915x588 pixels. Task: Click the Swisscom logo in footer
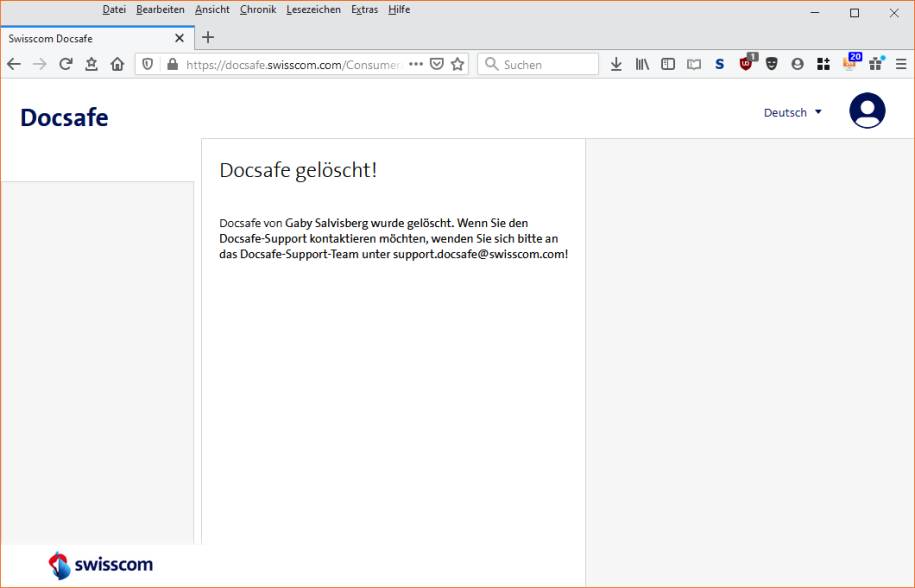click(100, 565)
